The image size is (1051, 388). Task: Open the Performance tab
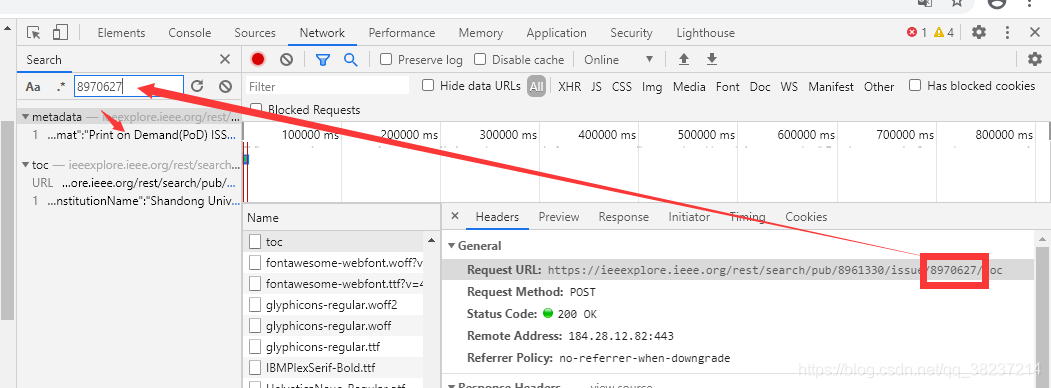401,33
